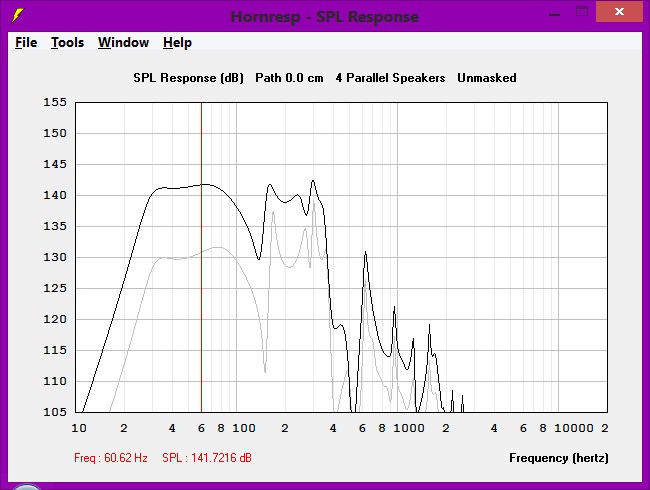Click the red frequency marker line

(x=201, y=257)
